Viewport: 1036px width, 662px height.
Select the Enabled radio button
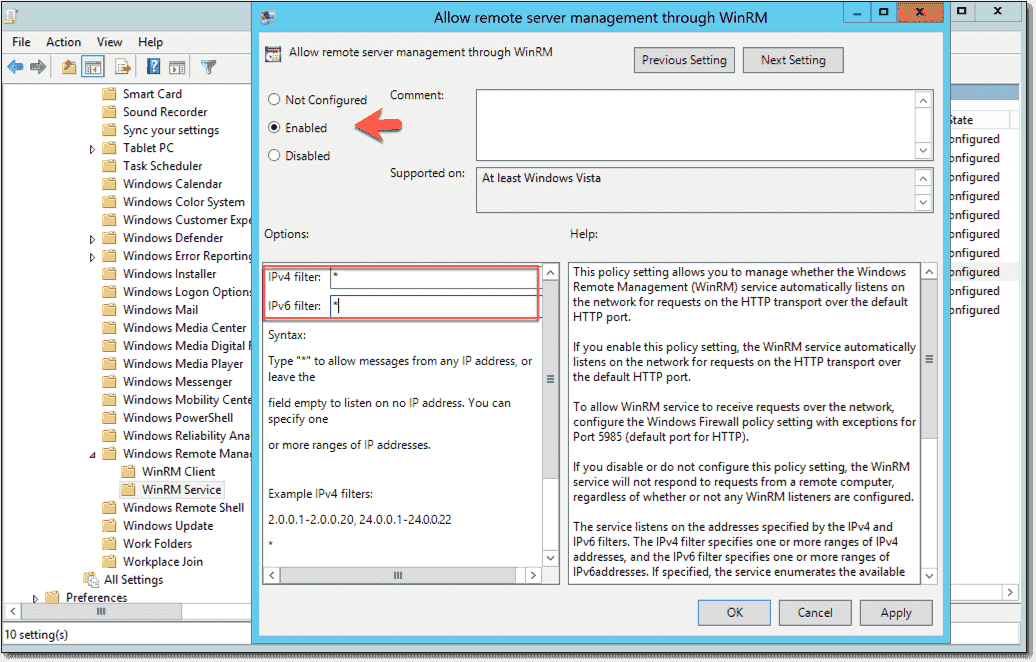[273, 128]
